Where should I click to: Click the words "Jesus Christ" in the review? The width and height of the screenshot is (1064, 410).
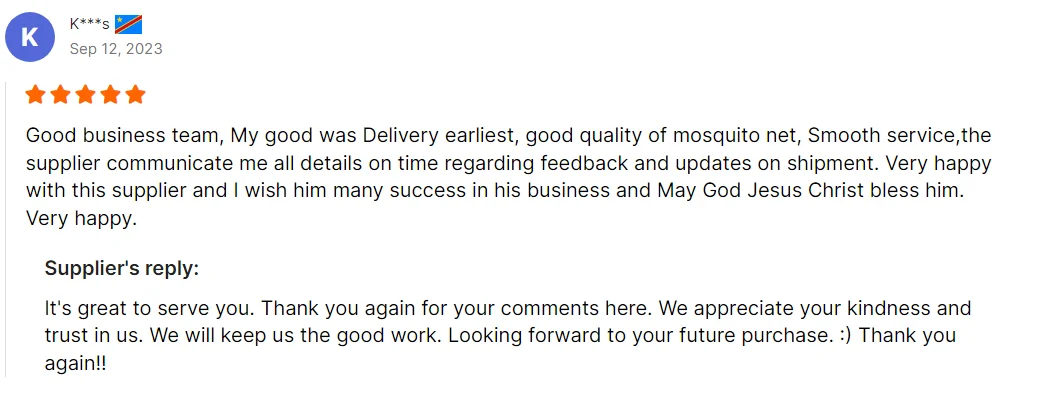pyautogui.click(x=803, y=190)
